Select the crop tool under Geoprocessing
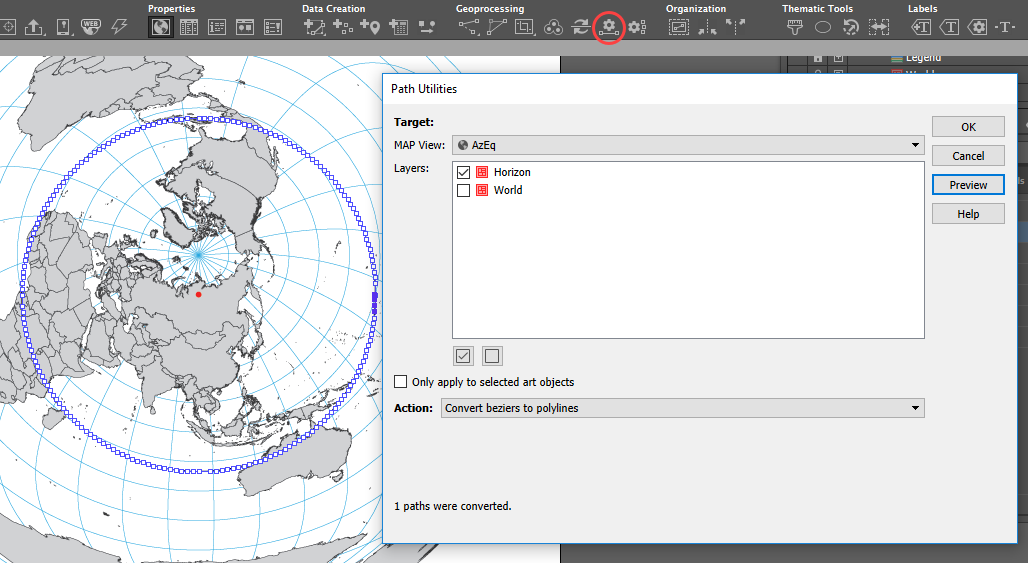The width and height of the screenshot is (1028, 563). pyautogui.click(x=524, y=27)
